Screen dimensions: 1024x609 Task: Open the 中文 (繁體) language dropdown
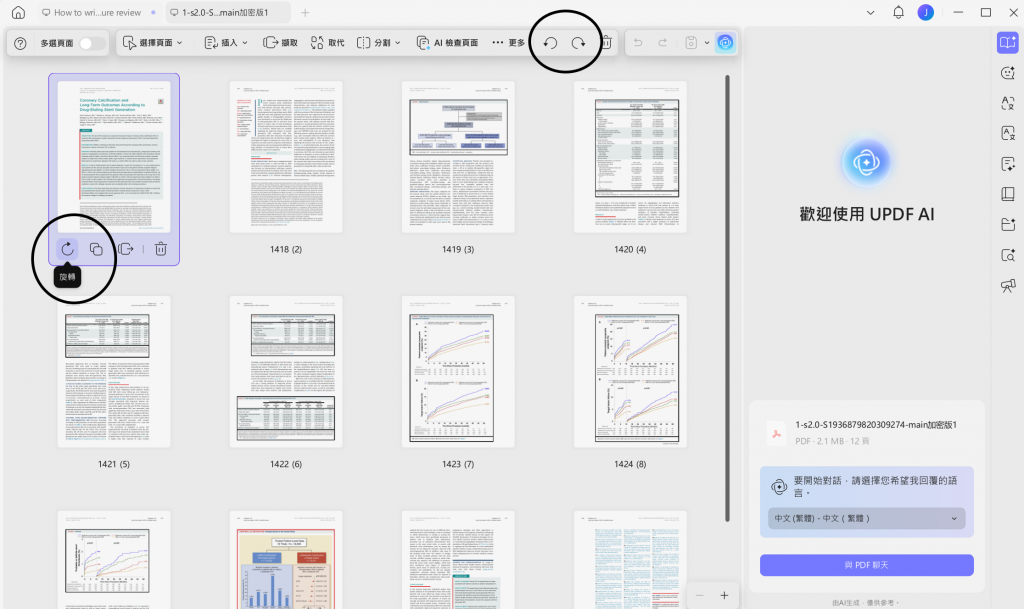(866, 518)
